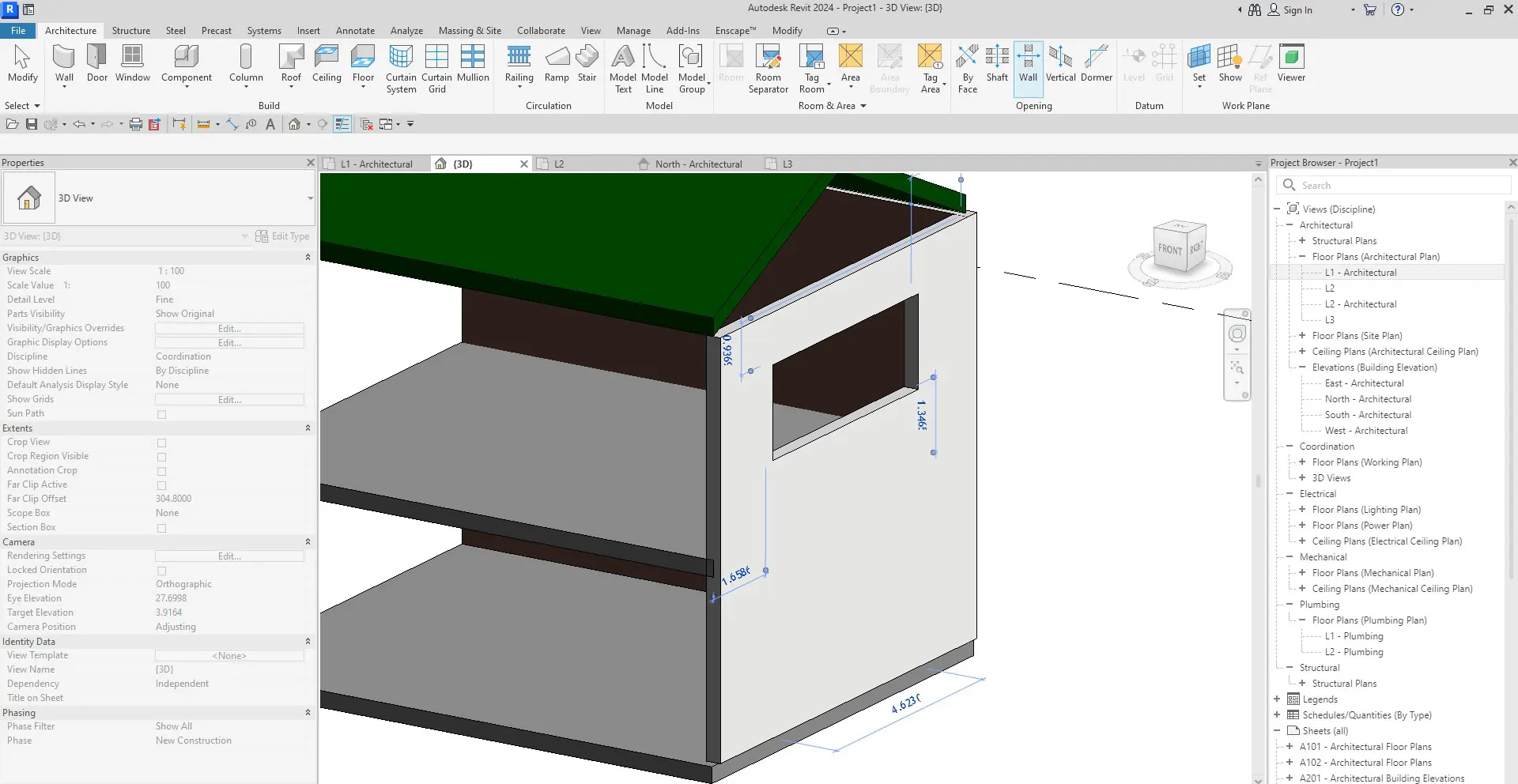
Task: Select the Railing tool
Action: 519,63
